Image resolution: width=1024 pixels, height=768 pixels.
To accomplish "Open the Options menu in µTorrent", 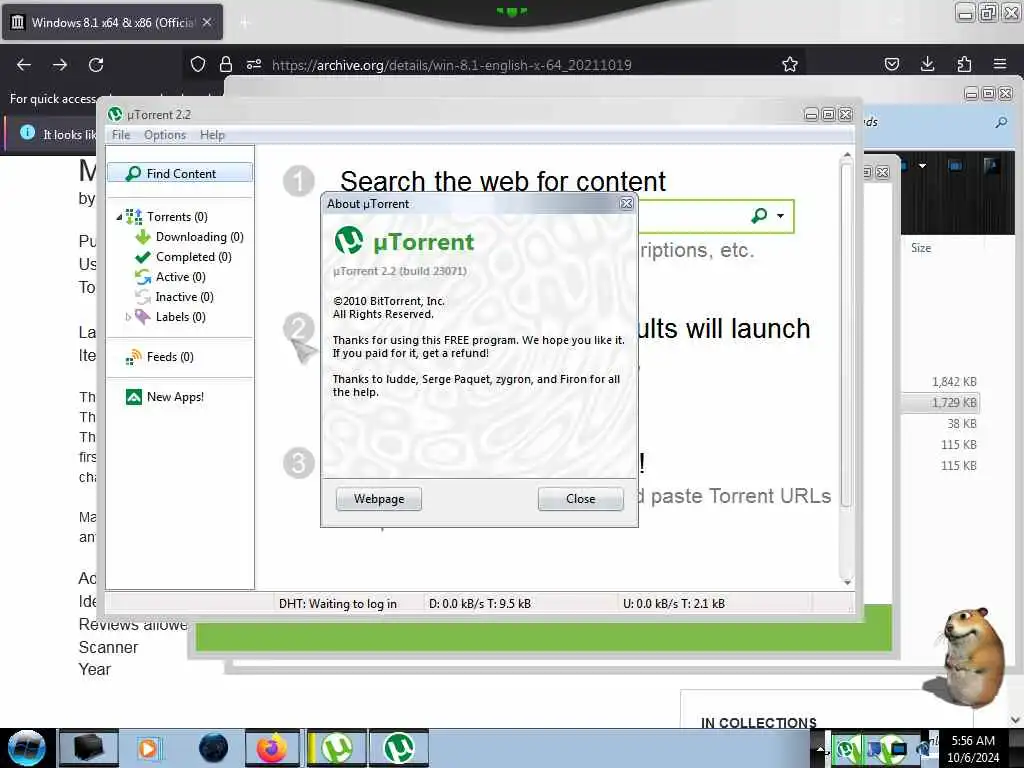I will (x=165, y=135).
